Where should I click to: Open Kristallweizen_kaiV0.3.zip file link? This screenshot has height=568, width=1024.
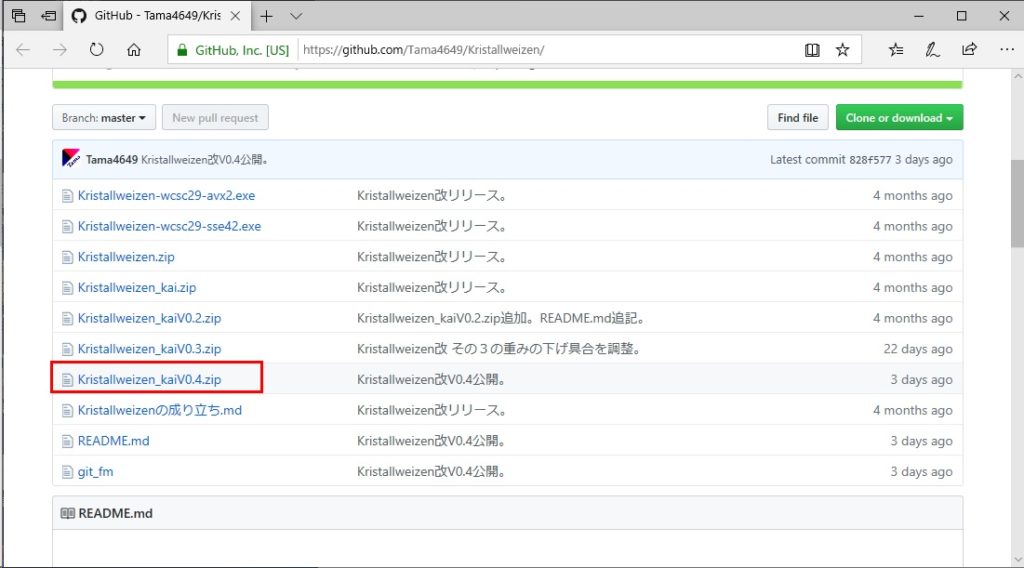pos(150,349)
